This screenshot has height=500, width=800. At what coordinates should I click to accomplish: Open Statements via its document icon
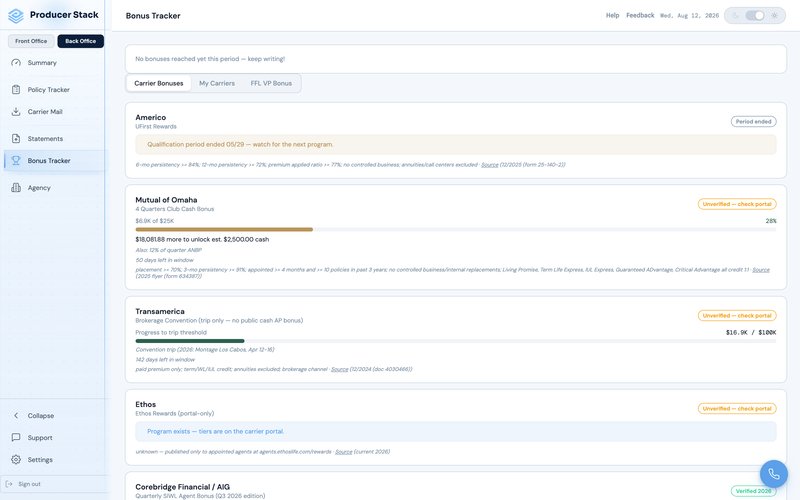(16, 138)
